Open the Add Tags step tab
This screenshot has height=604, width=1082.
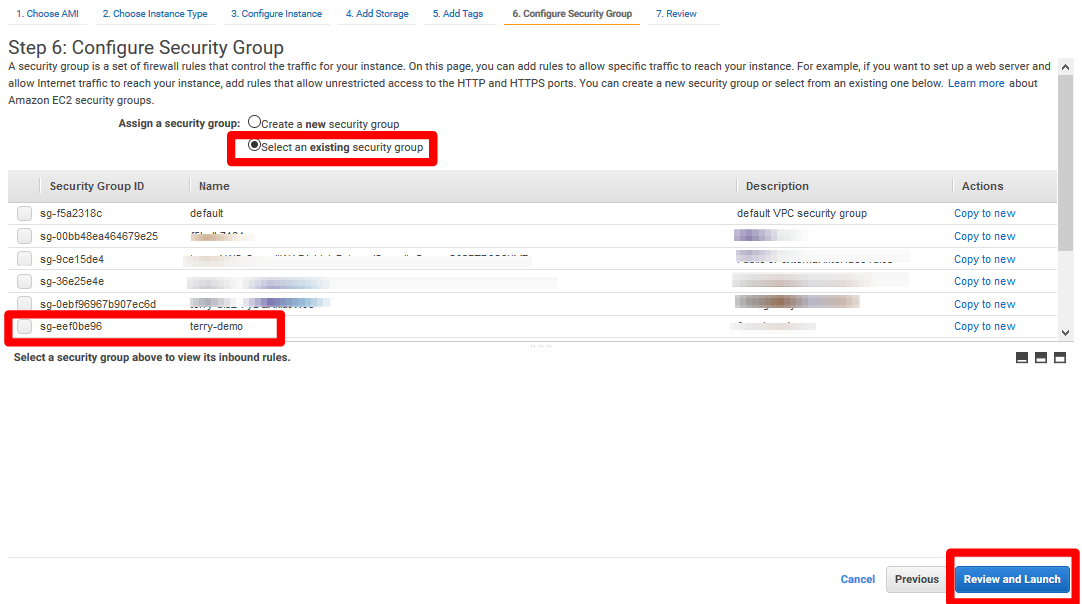point(458,14)
